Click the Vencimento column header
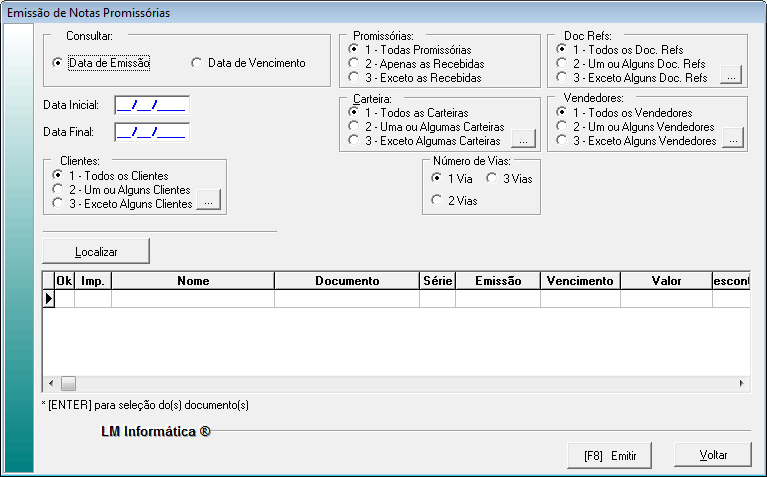 tap(580, 281)
